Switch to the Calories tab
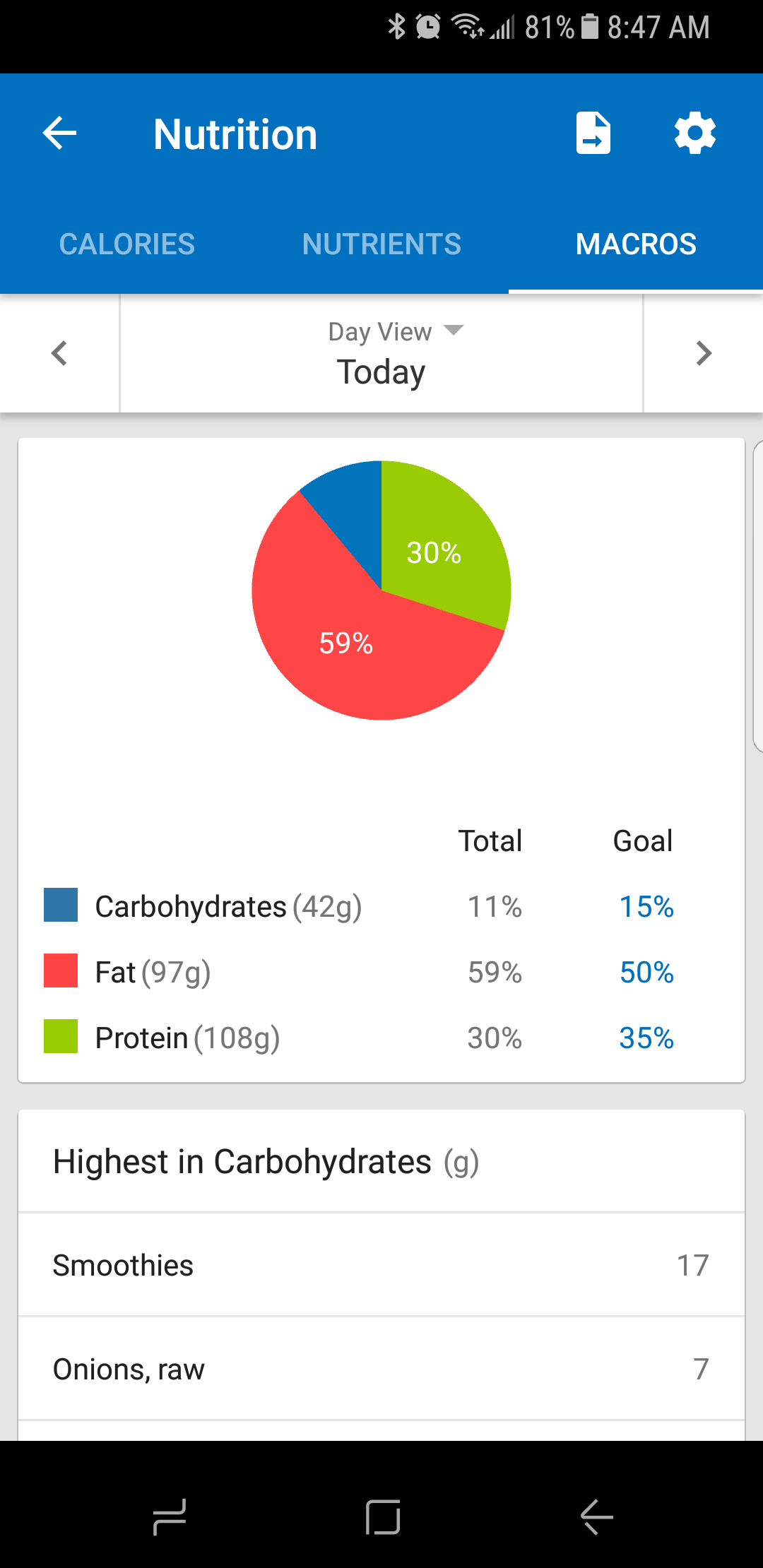763x1568 pixels. [127, 244]
